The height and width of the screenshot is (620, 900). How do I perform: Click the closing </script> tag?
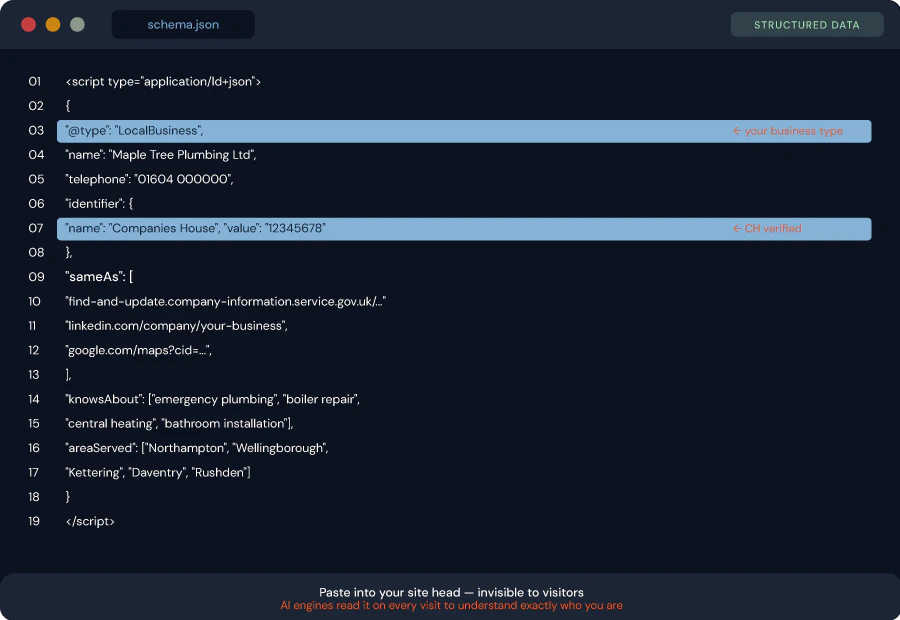pos(90,521)
